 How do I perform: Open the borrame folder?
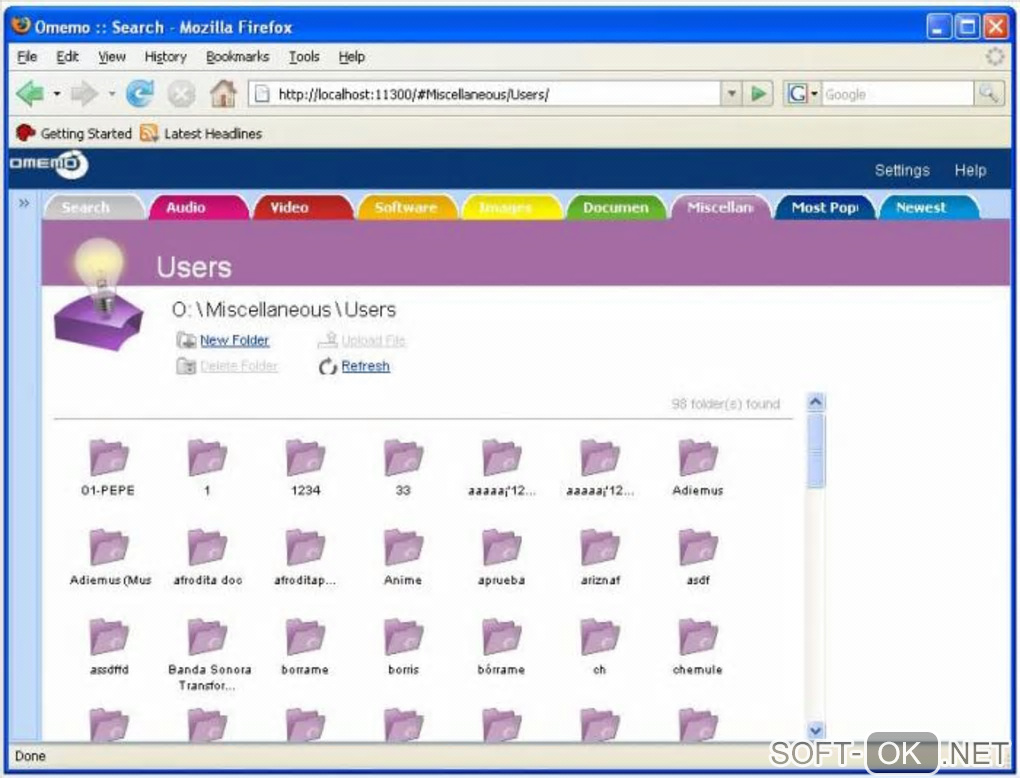(305, 647)
